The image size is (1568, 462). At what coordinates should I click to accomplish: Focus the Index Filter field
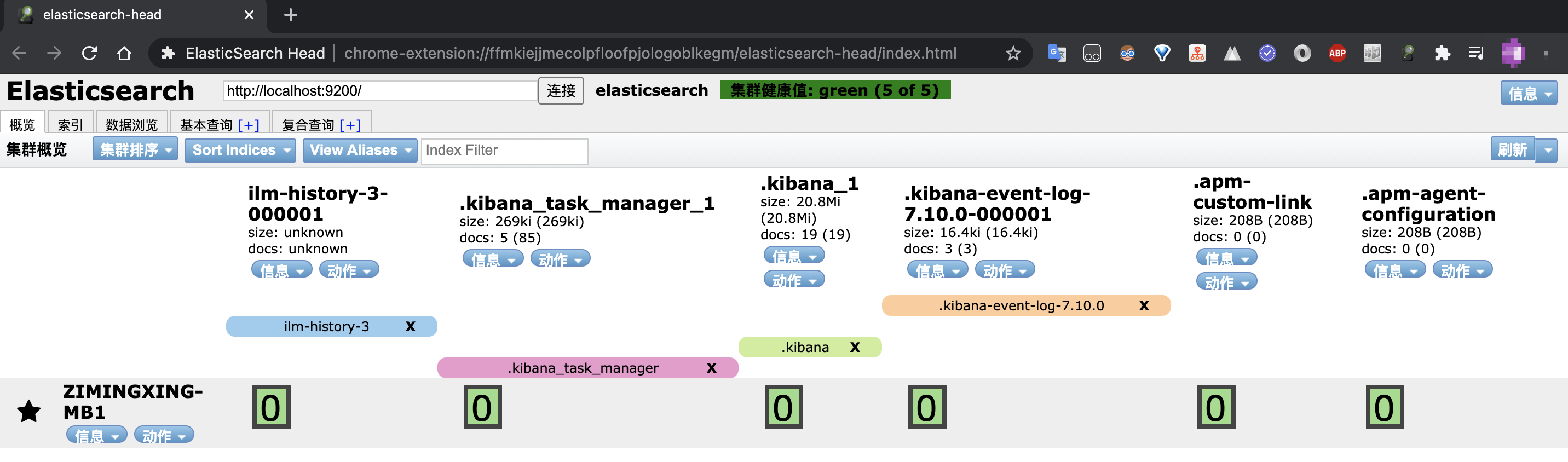(505, 151)
